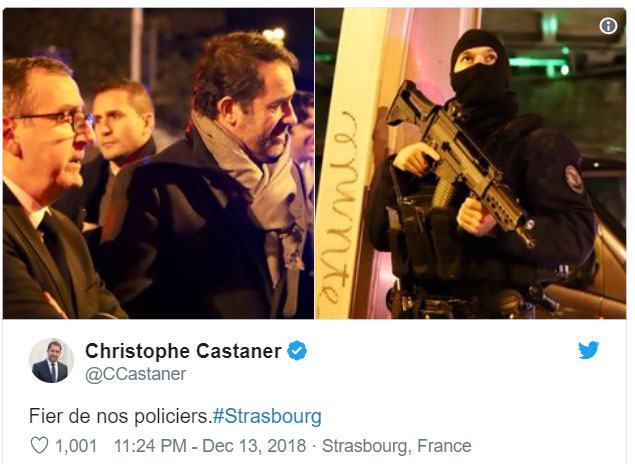Image resolution: width=635 pixels, height=464 pixels.
Task: Open the #Strasbourg hashtag link
Action: tap(267, 416)
